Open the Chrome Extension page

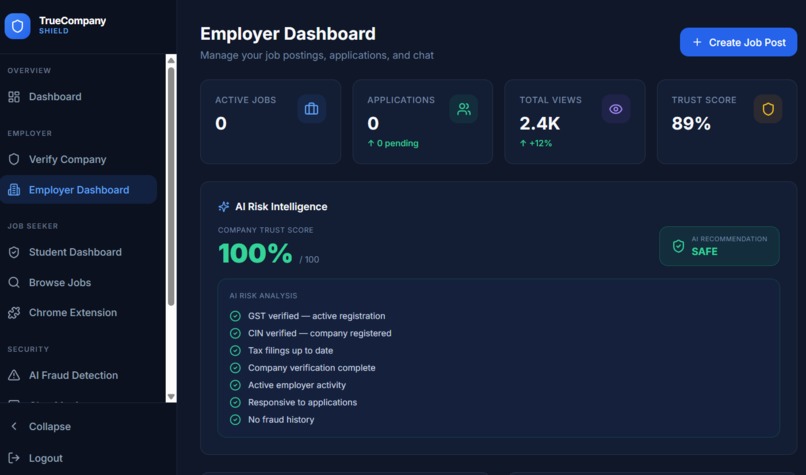click(79, 313)
